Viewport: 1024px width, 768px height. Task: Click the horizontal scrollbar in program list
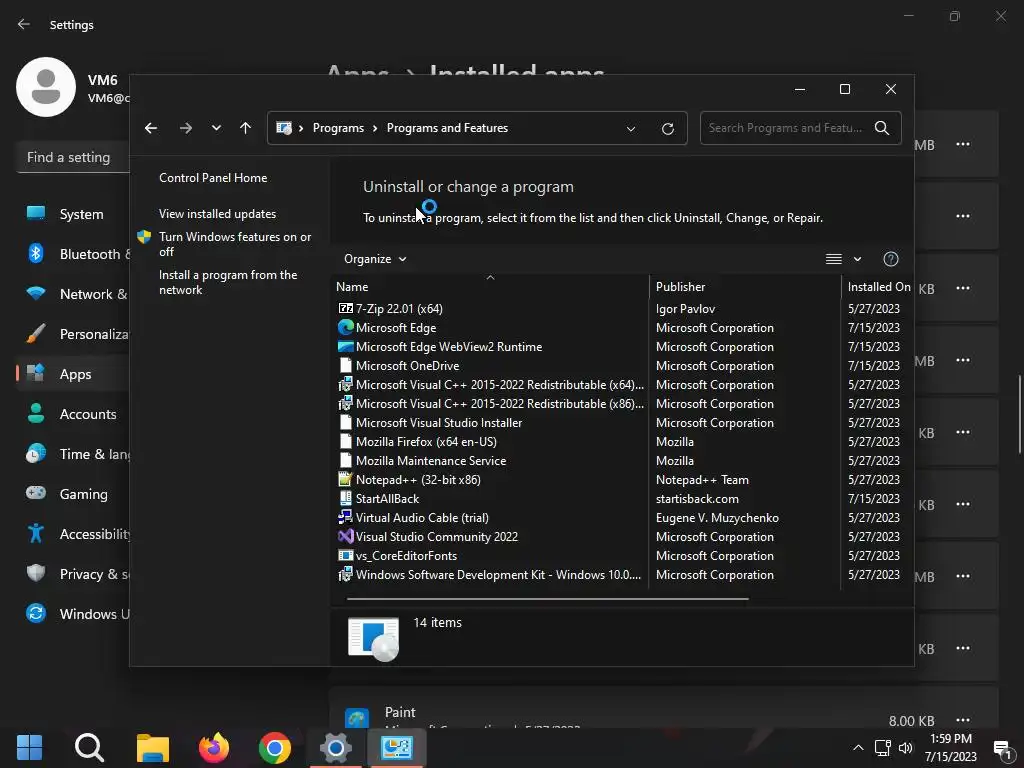coord(547,598)
